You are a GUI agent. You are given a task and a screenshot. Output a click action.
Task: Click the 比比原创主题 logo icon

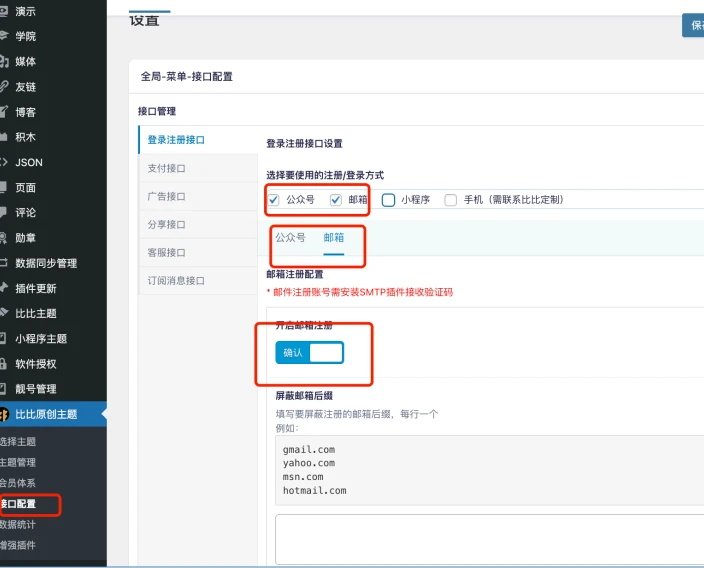(x=4, y=414)
